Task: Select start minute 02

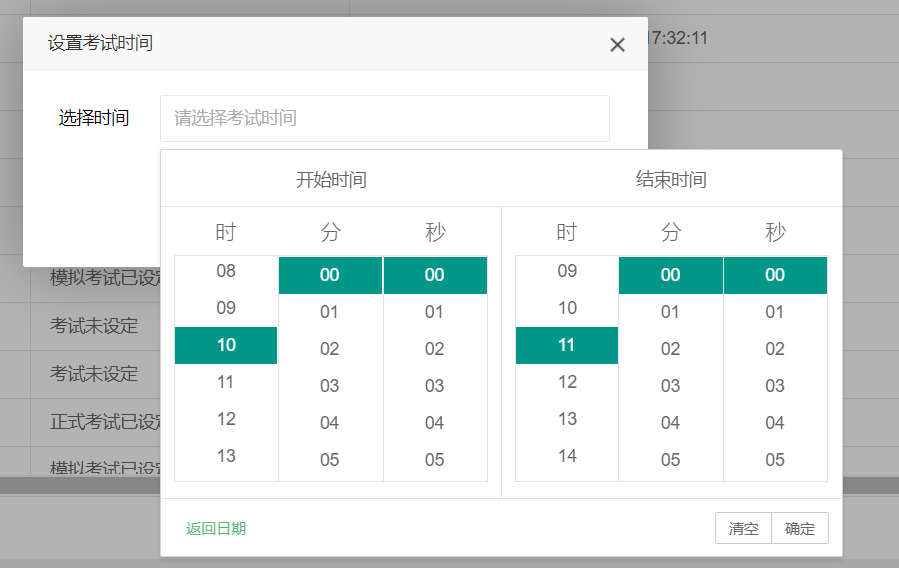Action: 330,349
